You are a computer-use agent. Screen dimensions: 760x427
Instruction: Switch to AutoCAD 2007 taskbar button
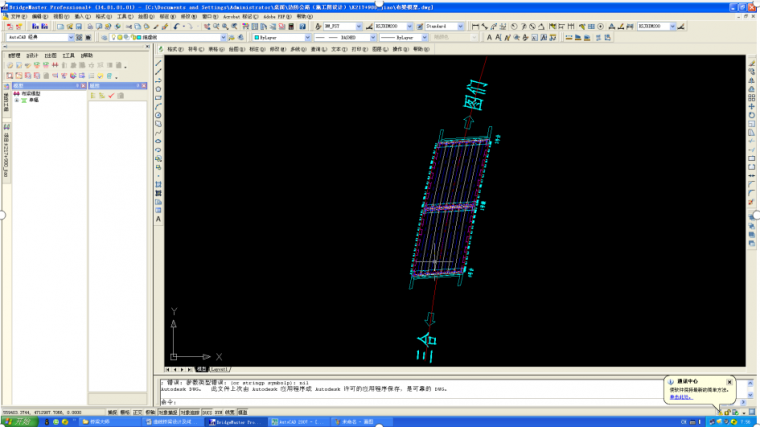tap(298, 422)
